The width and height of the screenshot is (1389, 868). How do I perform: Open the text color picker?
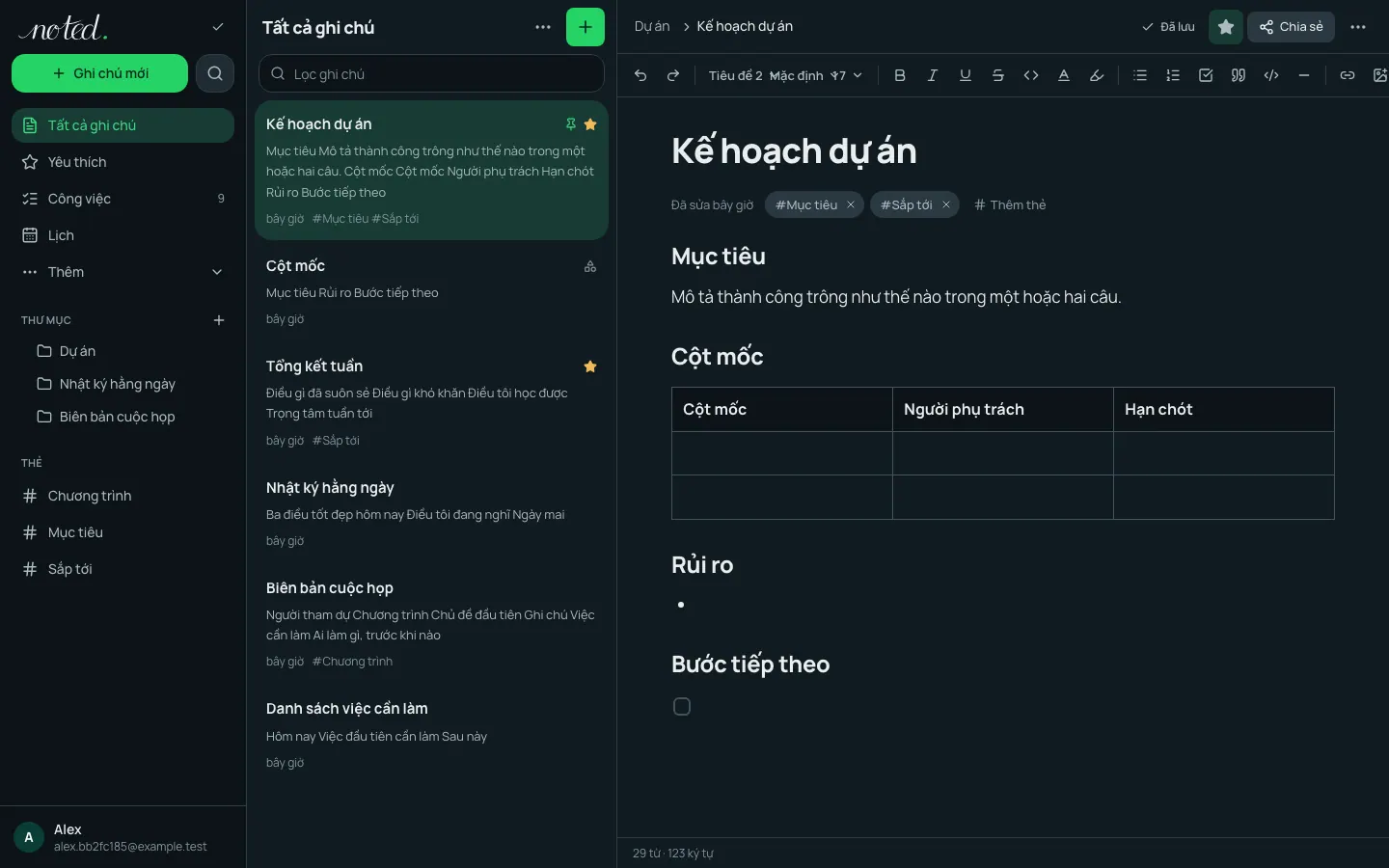coord(1064,75)
